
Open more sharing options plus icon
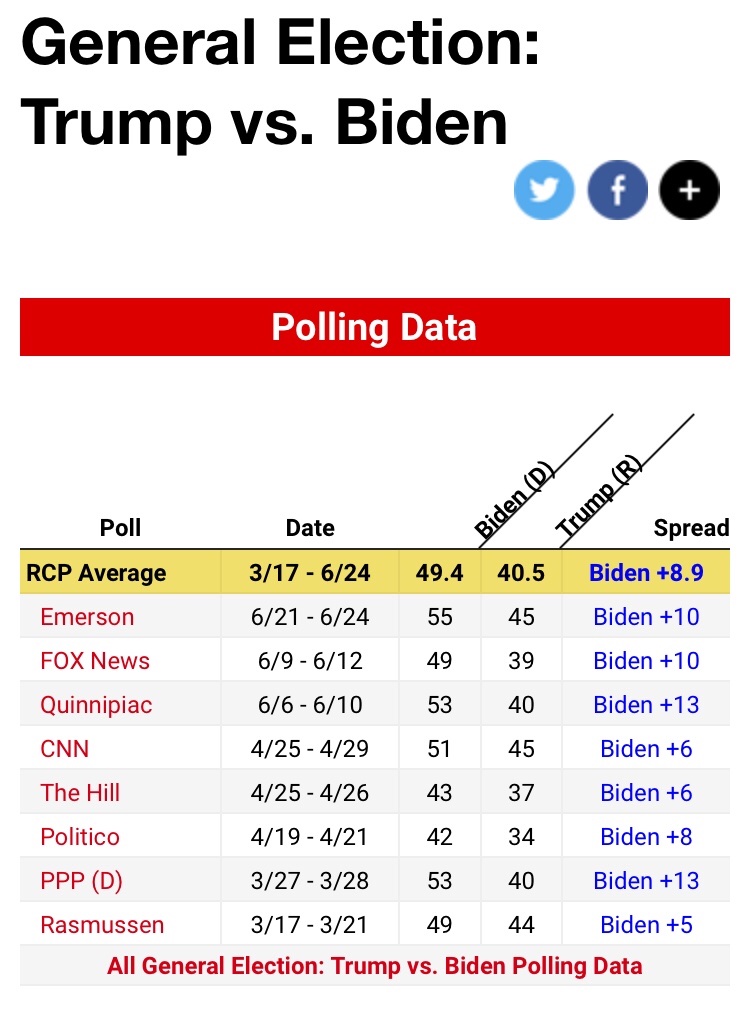689,190
